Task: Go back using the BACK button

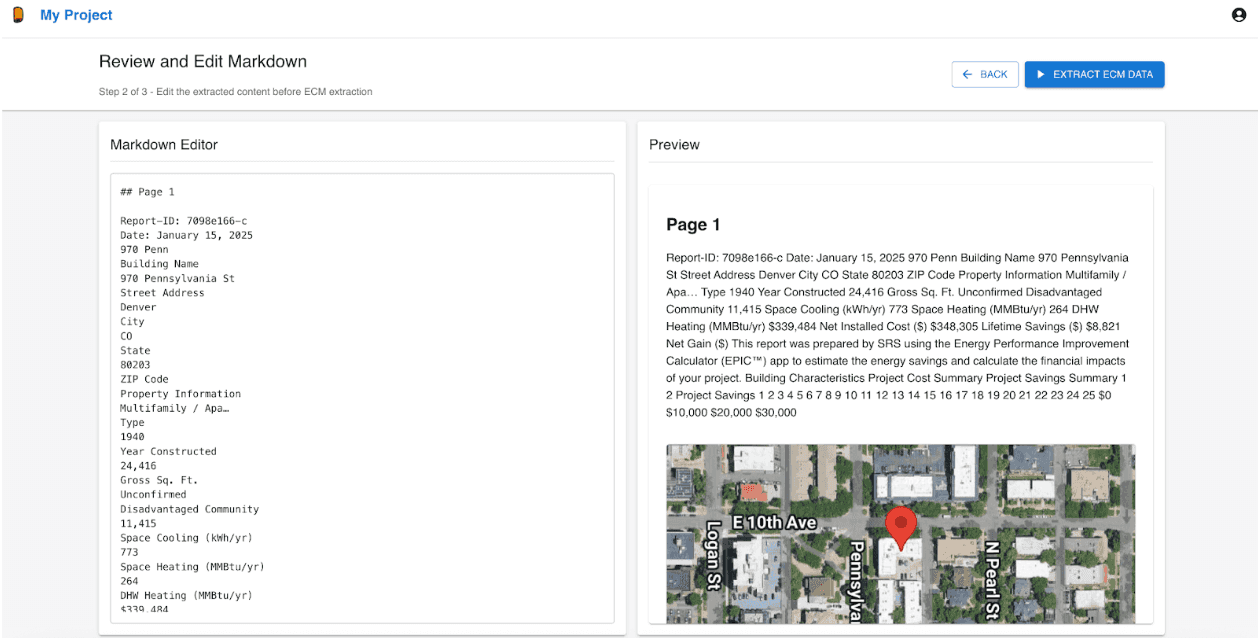Action: pyautogui.click(x=985, y=74)
